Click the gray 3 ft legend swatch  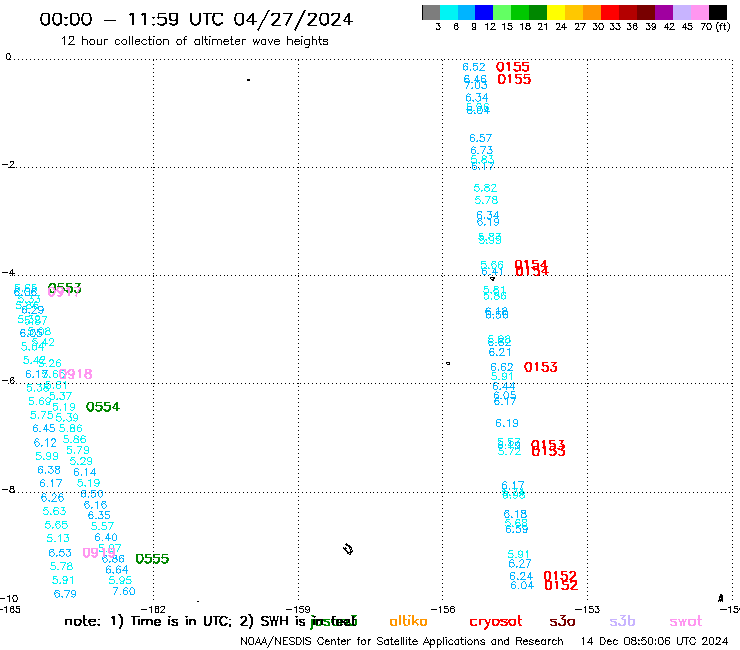point(431,12)
